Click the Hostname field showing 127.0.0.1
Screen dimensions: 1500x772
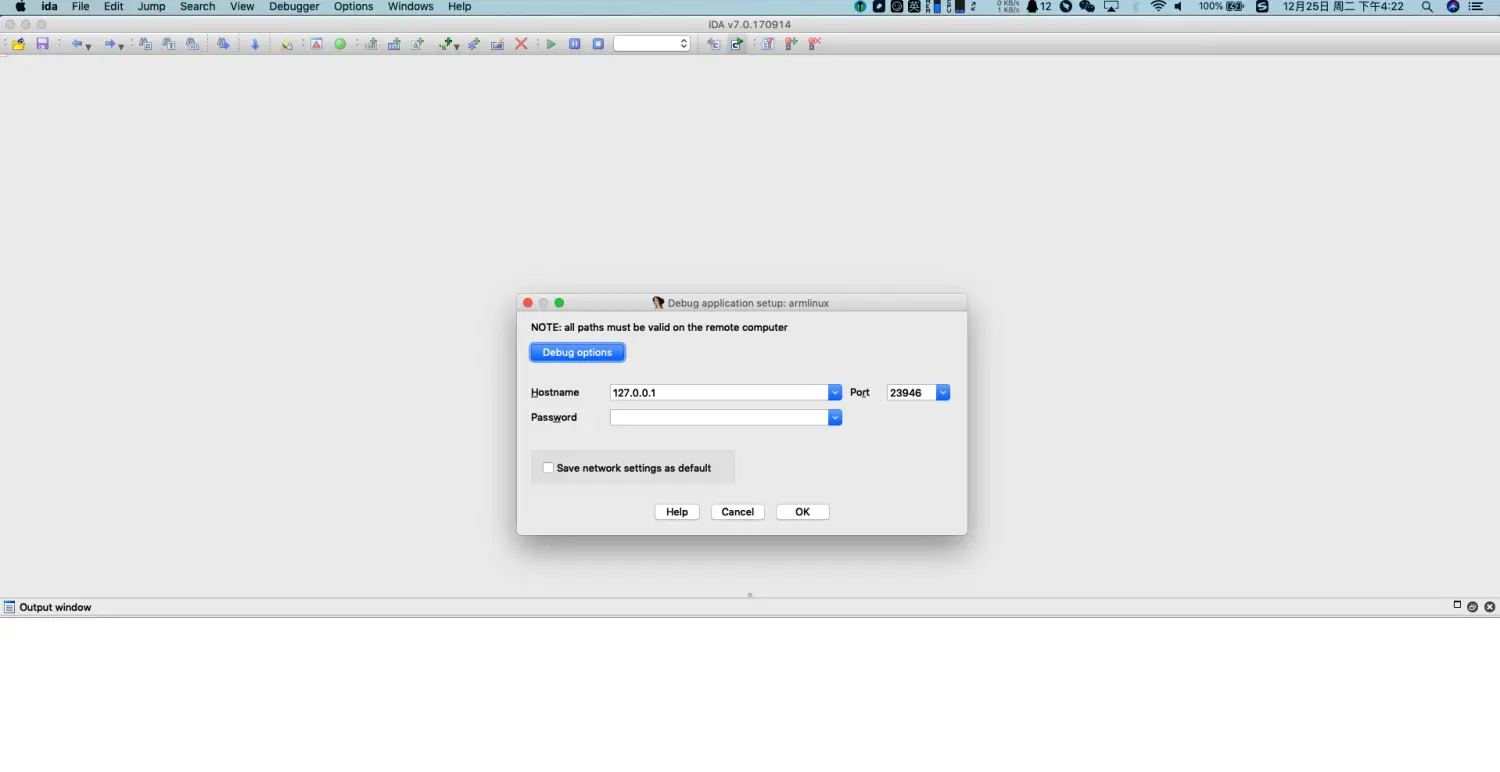pos(719,393)
